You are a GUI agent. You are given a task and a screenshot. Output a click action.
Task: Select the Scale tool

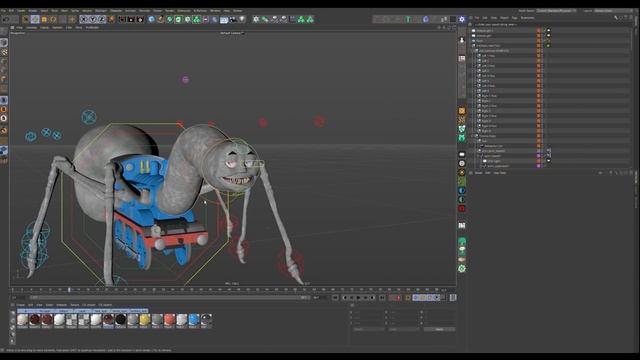44,19
